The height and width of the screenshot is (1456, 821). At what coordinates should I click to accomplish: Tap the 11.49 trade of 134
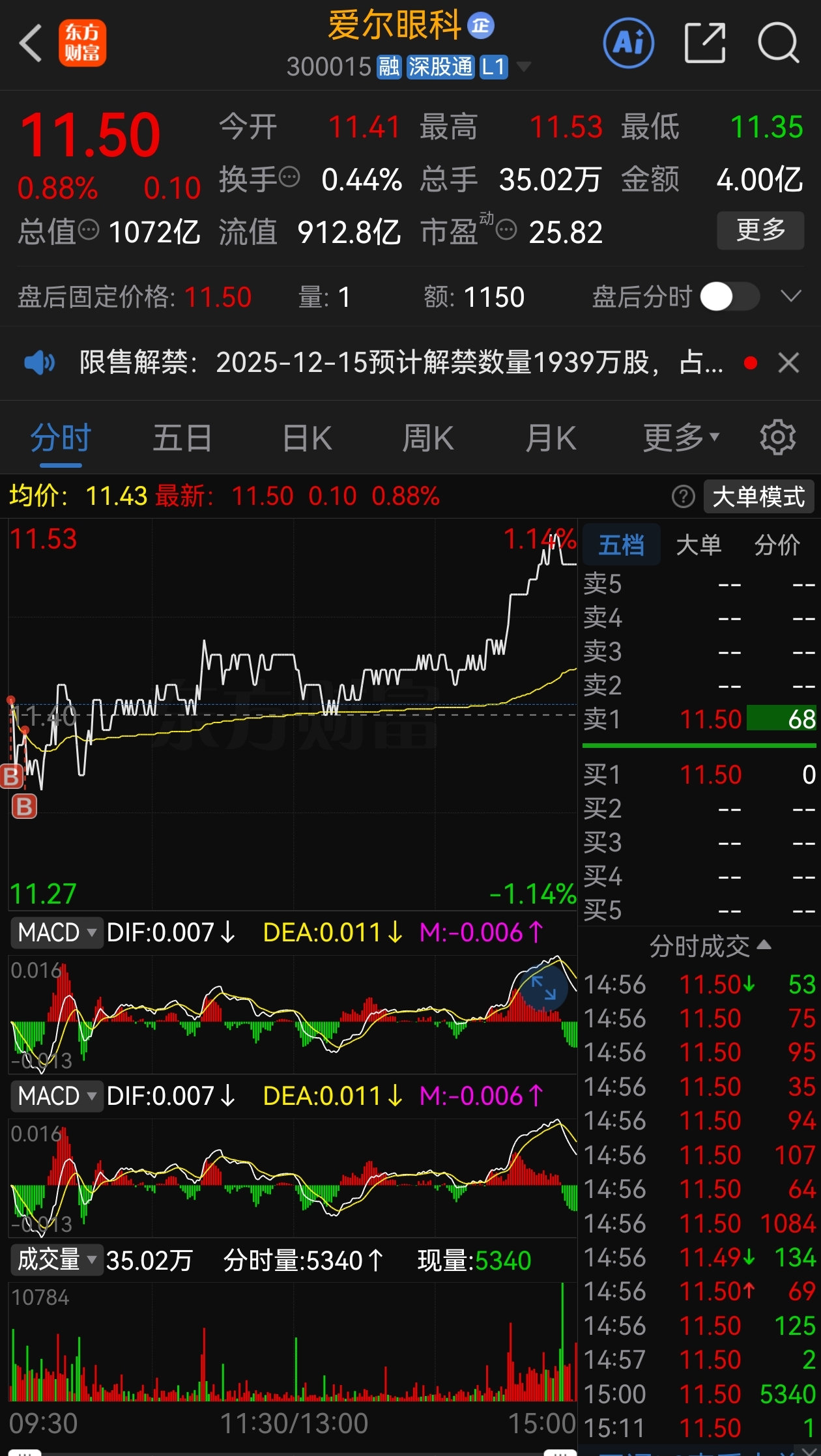[699, 1257]
